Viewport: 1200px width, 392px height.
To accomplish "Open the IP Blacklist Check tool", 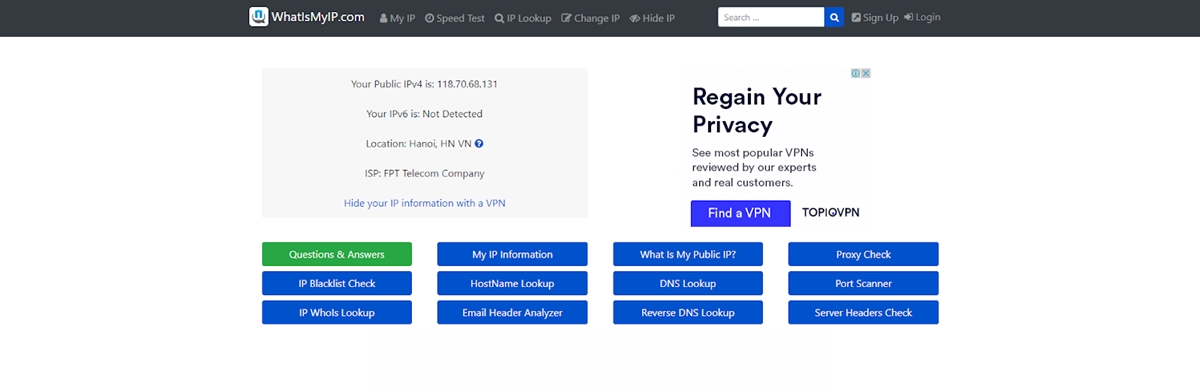I will click(337, 283).
